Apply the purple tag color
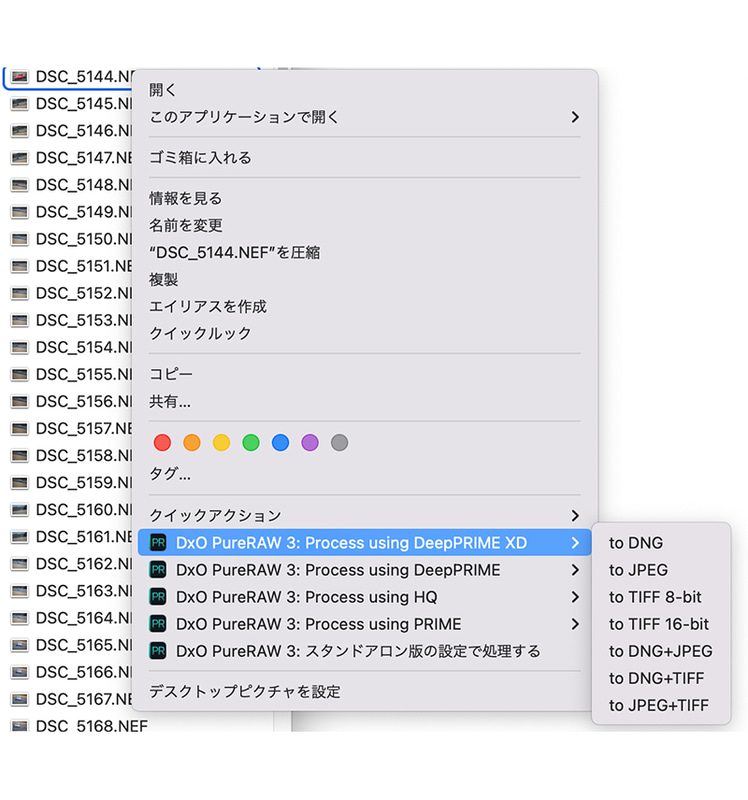The width and height of the screenshot is (748, 800). click(x=310, y=442)
